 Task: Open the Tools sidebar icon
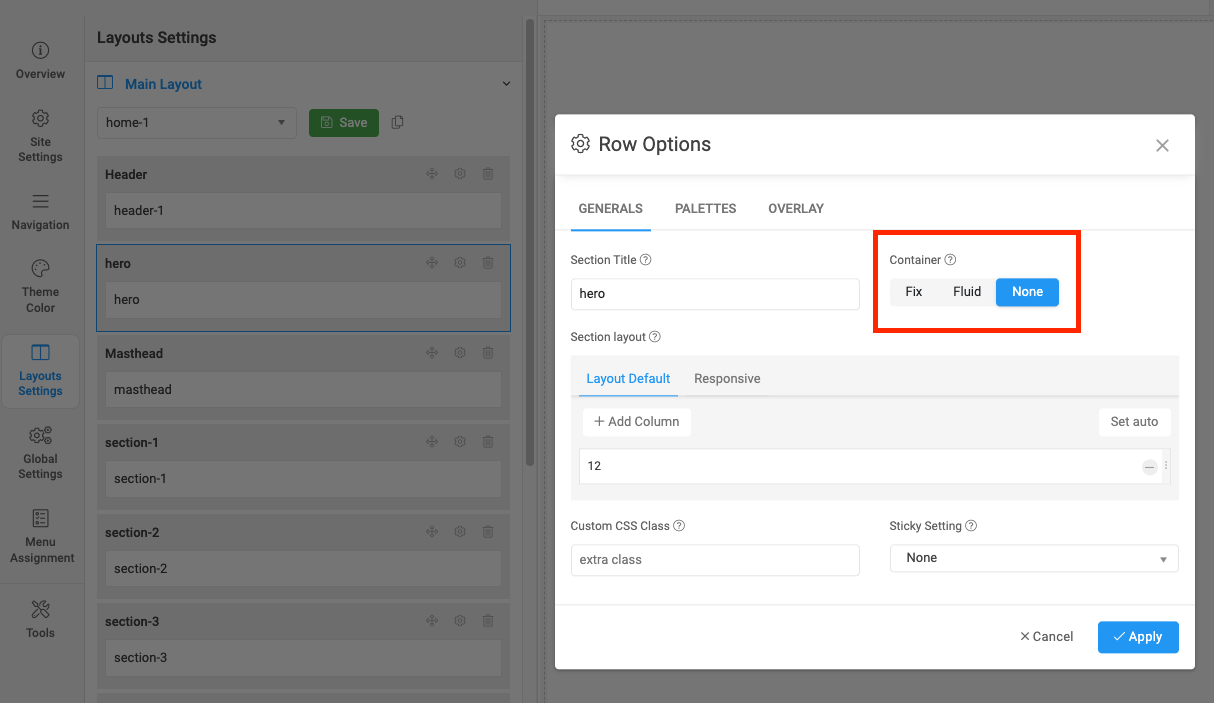click(x=40, y=610)
